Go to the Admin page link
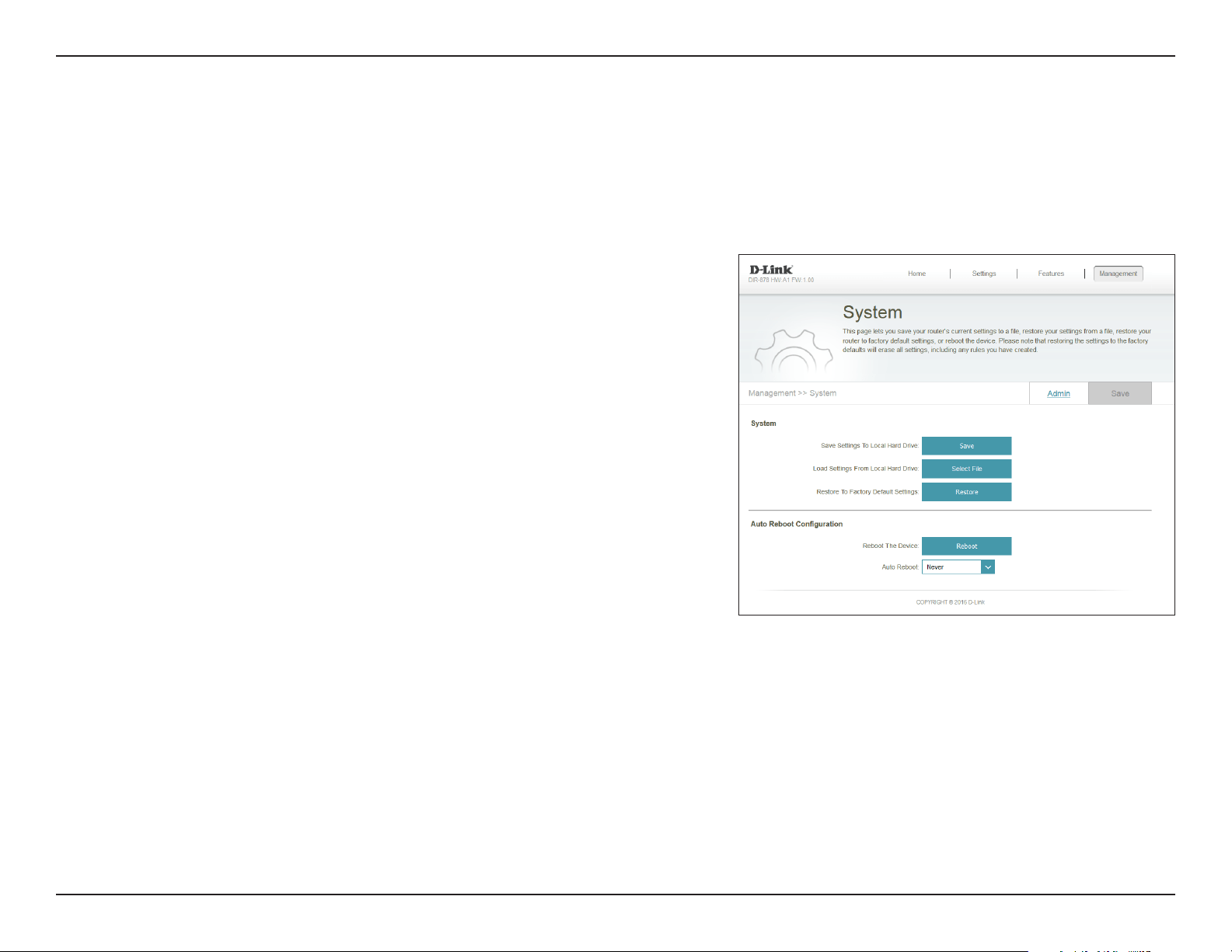Image resolution: width=1232 pixels, height=952 pixels. [x=1058, y=393]
